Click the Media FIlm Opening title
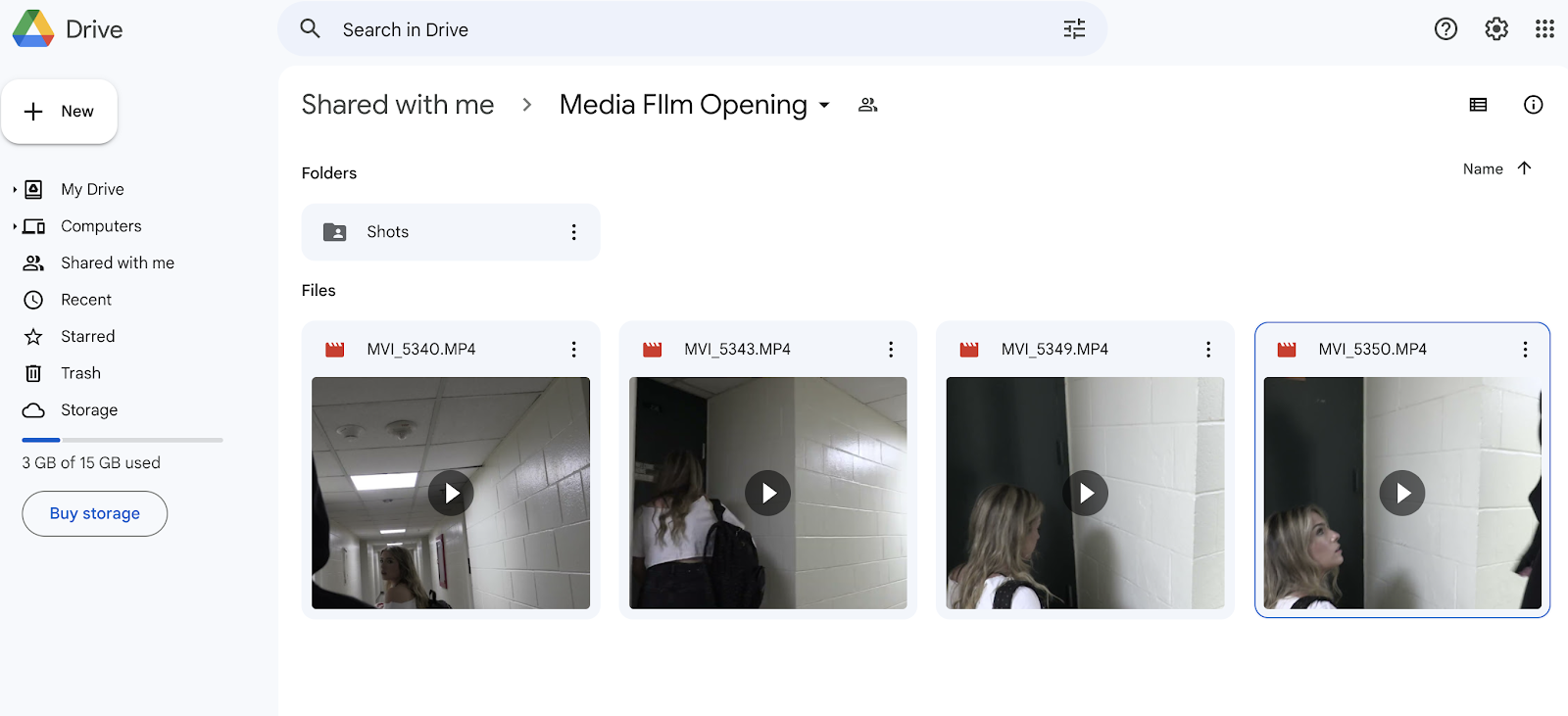The height and width of the screenshot is (716, 1568). 683,105
